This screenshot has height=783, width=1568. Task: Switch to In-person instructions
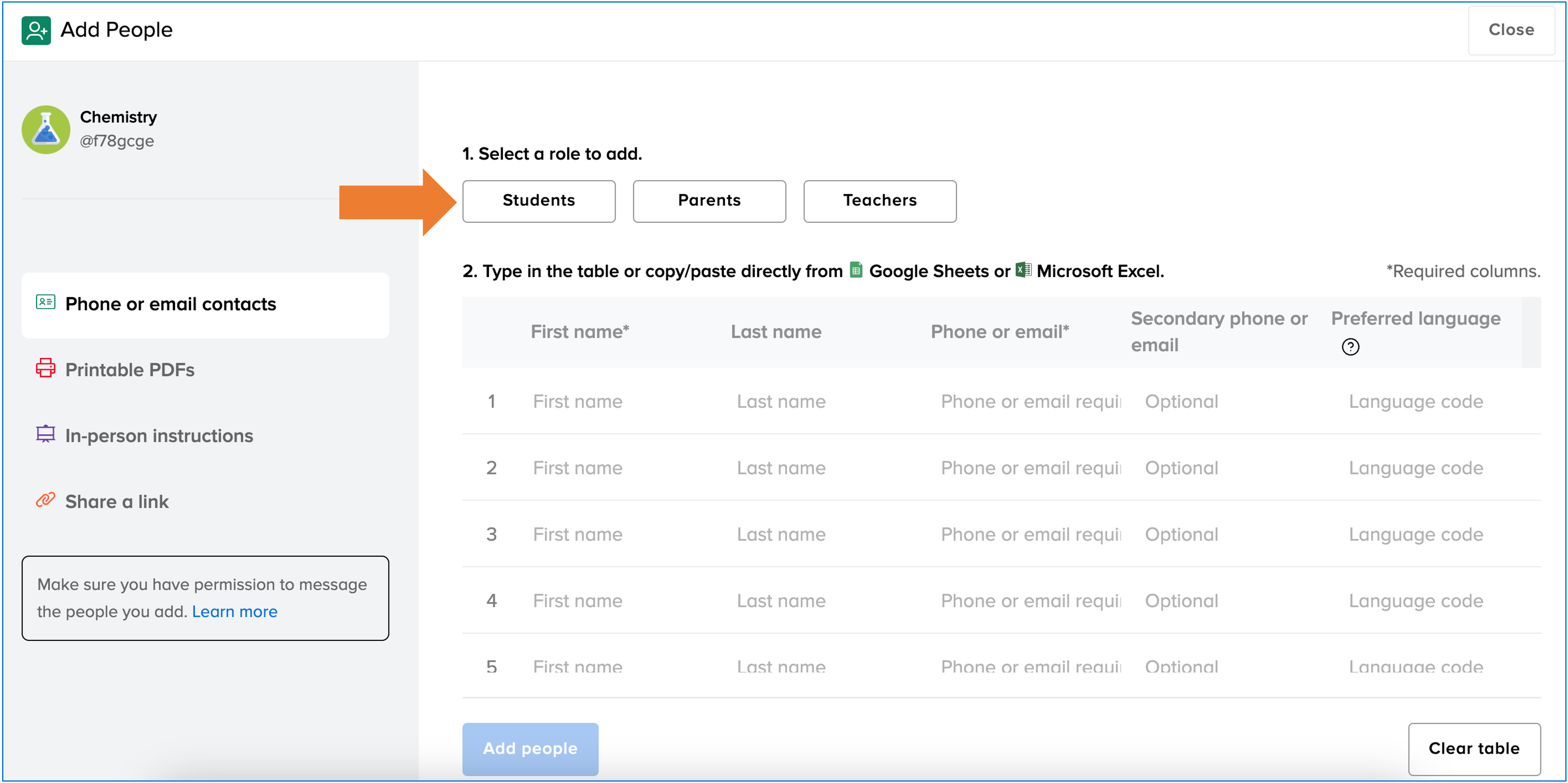pos(159,435)
